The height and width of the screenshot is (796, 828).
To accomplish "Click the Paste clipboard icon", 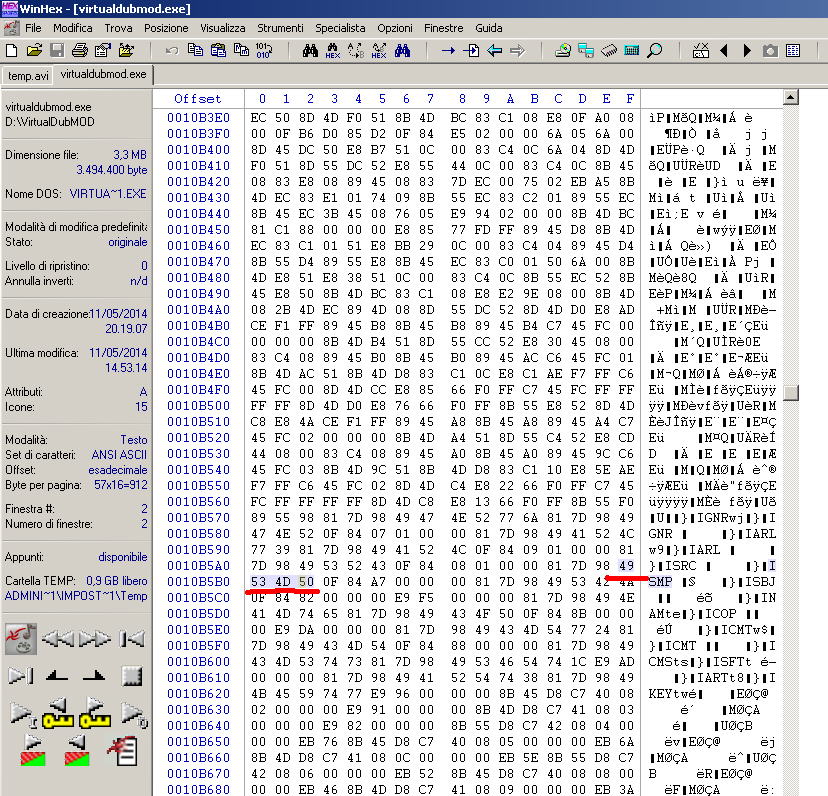I will click(x=218, y=51).
